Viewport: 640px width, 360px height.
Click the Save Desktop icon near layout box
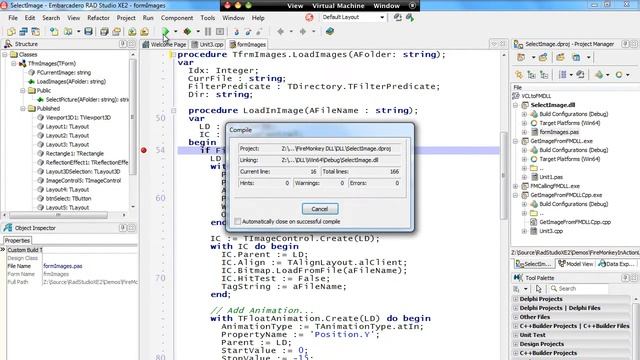tap(397, 18)
